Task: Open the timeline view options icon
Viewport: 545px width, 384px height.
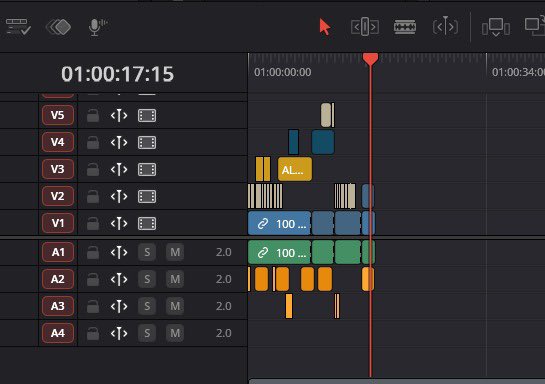Action: 18,27
